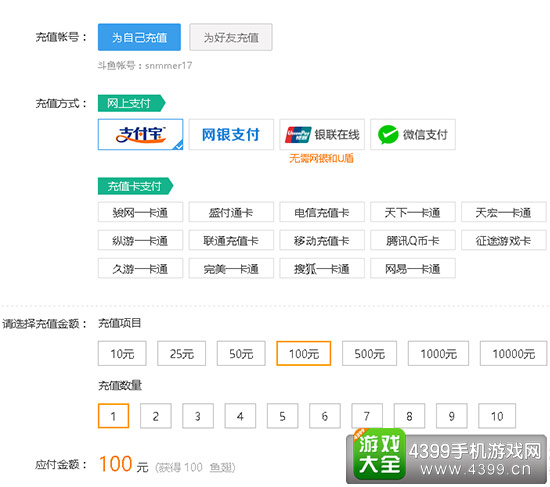
Task: Set recharge quantity to 8
Action: [409, 416]
